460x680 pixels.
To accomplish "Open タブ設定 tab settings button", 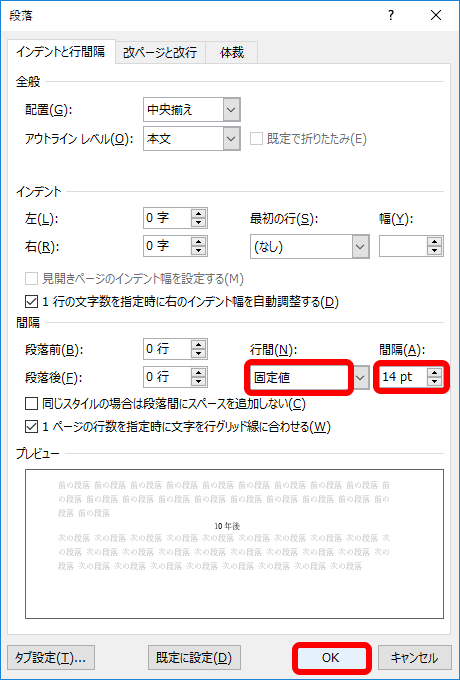I will (51, 657).
